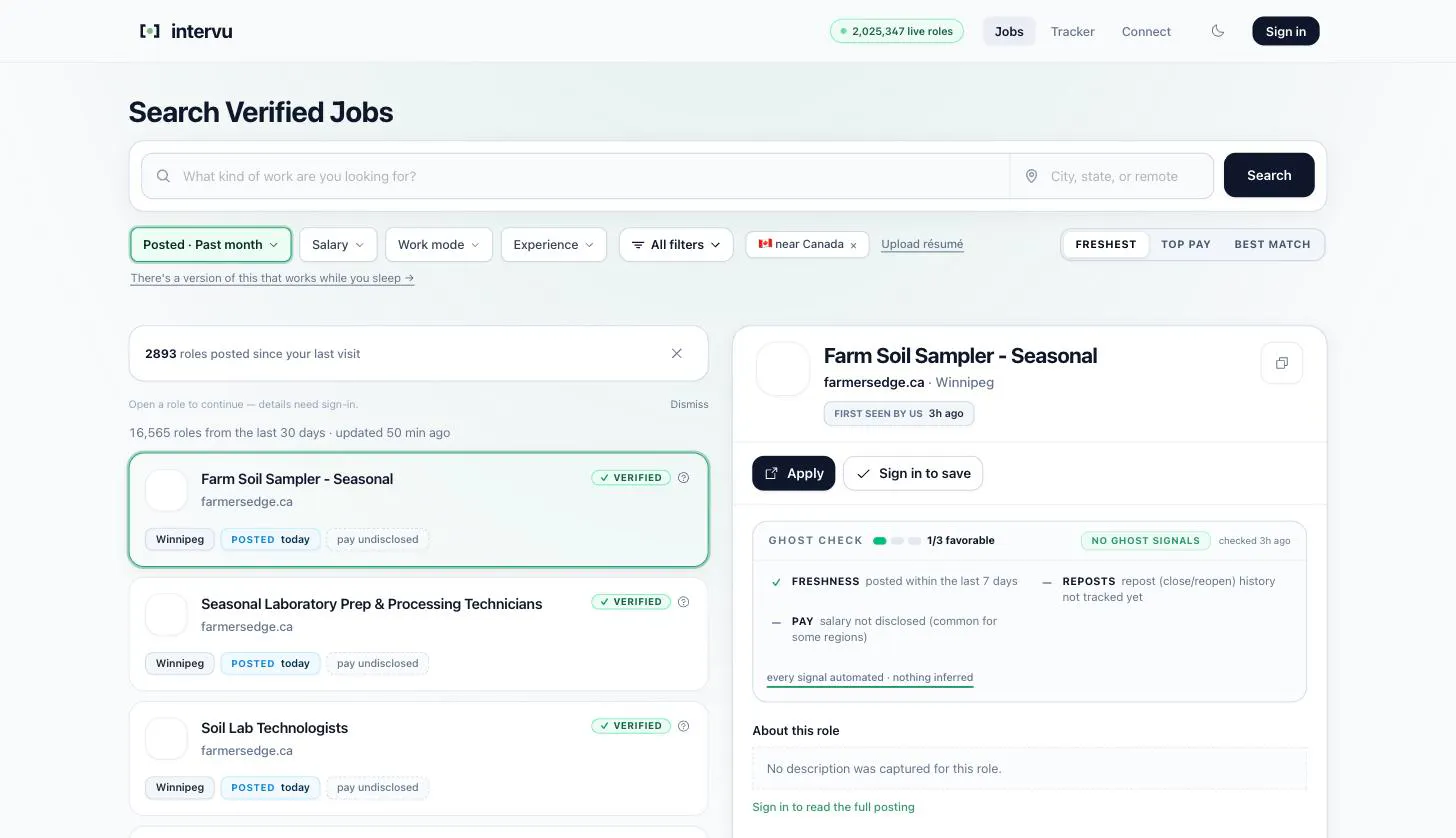Open the Tracker nav tab
The width and height of the screenshot is (1456, 838).
(x=1073, y=31)
